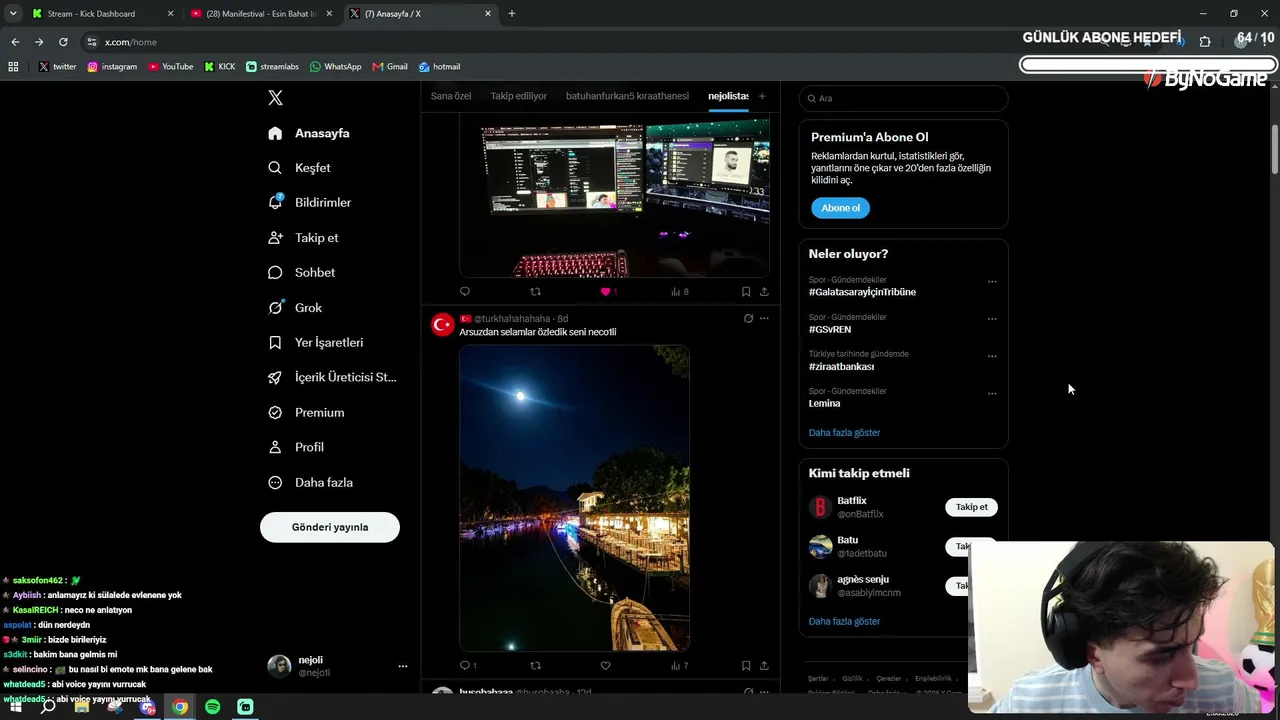Open the streamlabs bookmark

click(x=272, y=67)
